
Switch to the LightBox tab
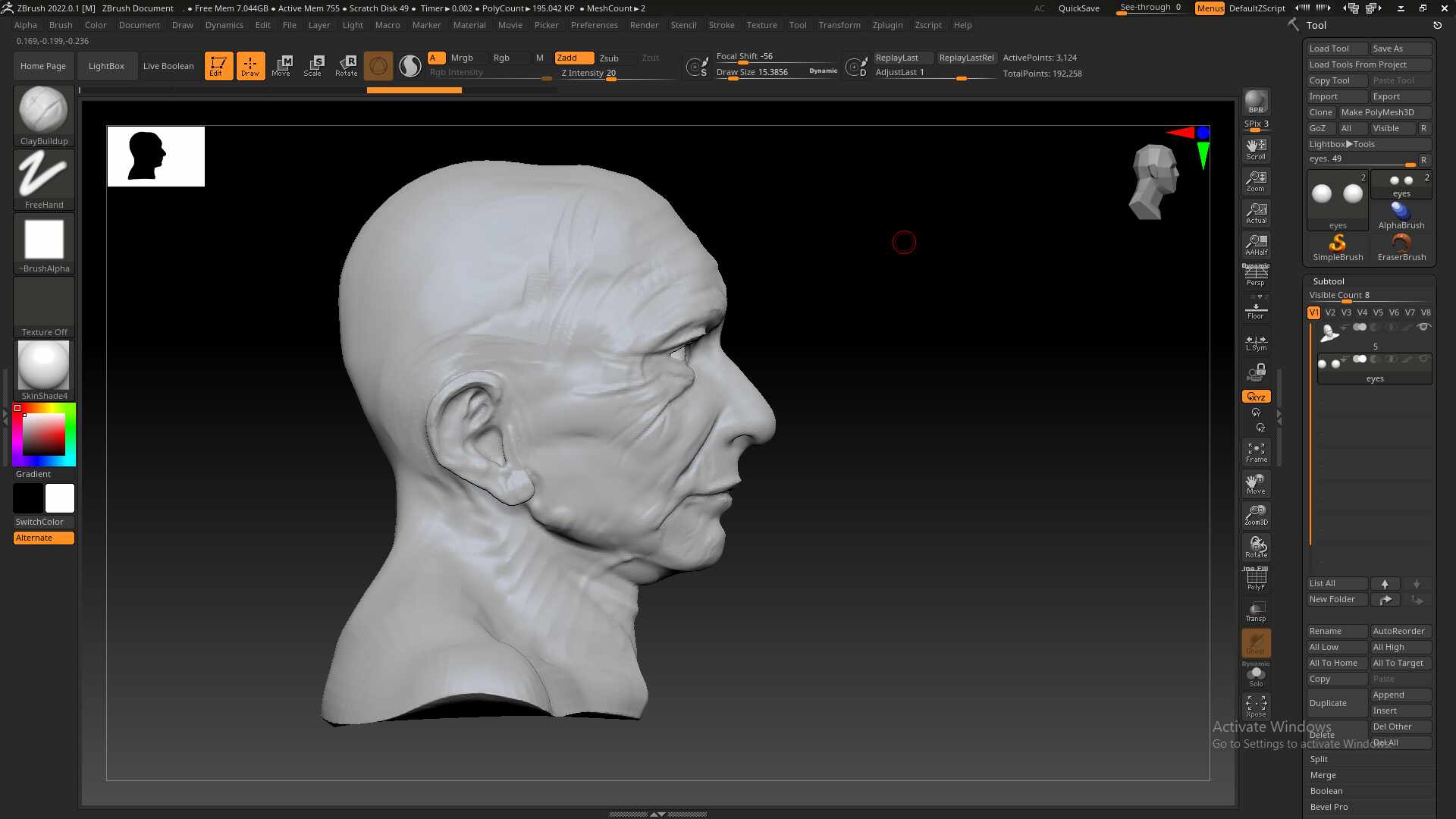107,65
